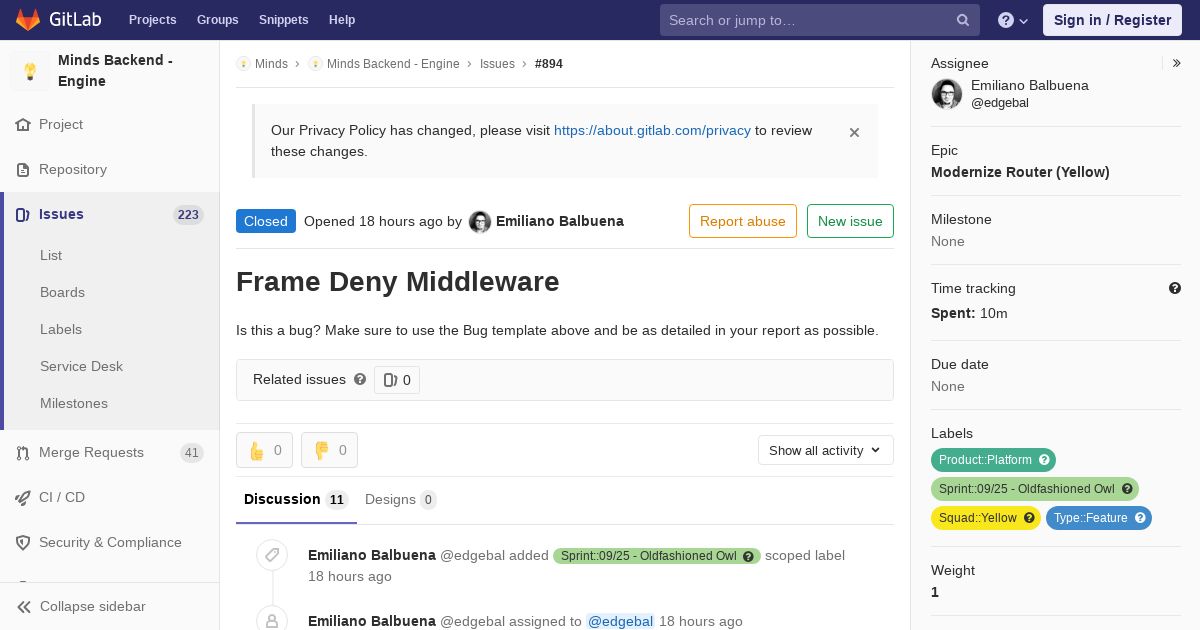Click Emiliano Balbuena's assignee avatar
This screenshot has width=1200, height=630.
point(947,94)
